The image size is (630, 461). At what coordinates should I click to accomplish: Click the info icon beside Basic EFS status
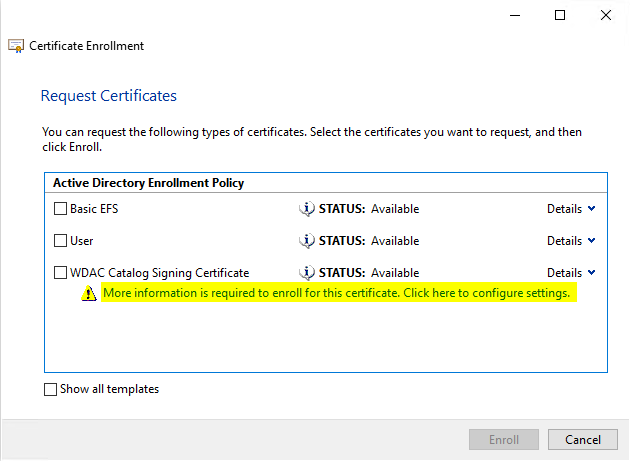tap(308, 209)
